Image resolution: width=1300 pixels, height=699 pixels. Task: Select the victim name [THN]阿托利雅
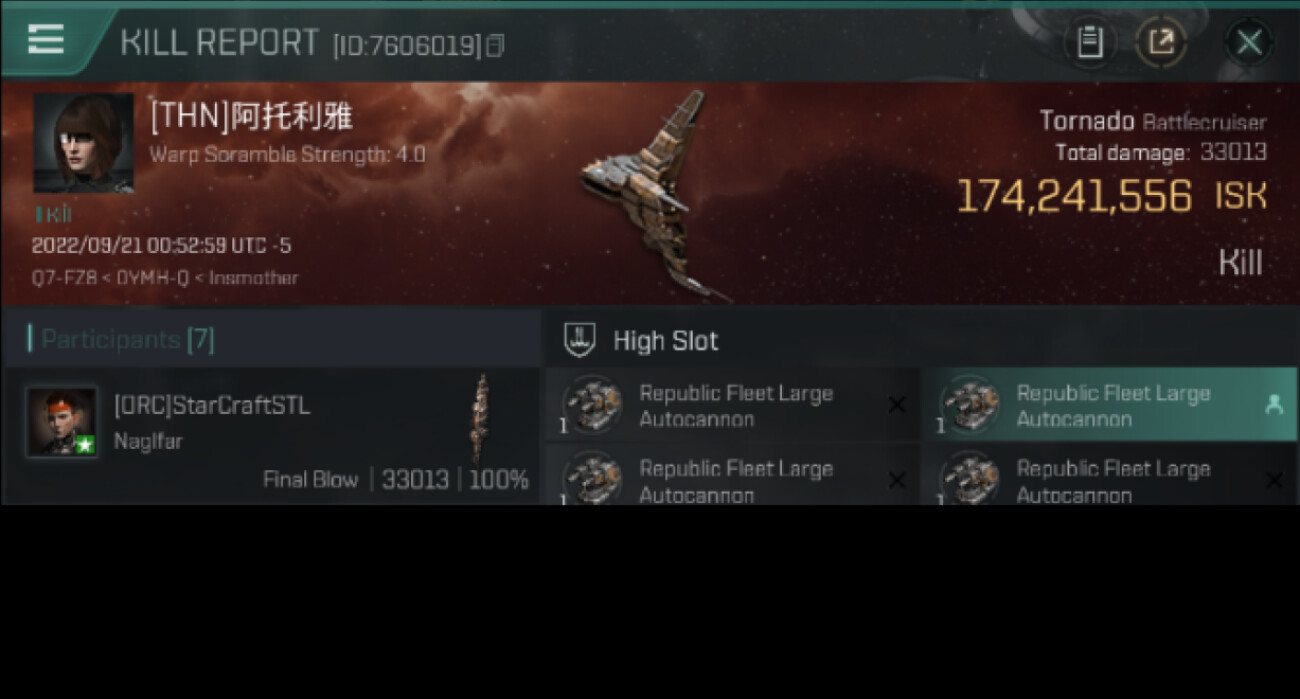tap(251, 117)
